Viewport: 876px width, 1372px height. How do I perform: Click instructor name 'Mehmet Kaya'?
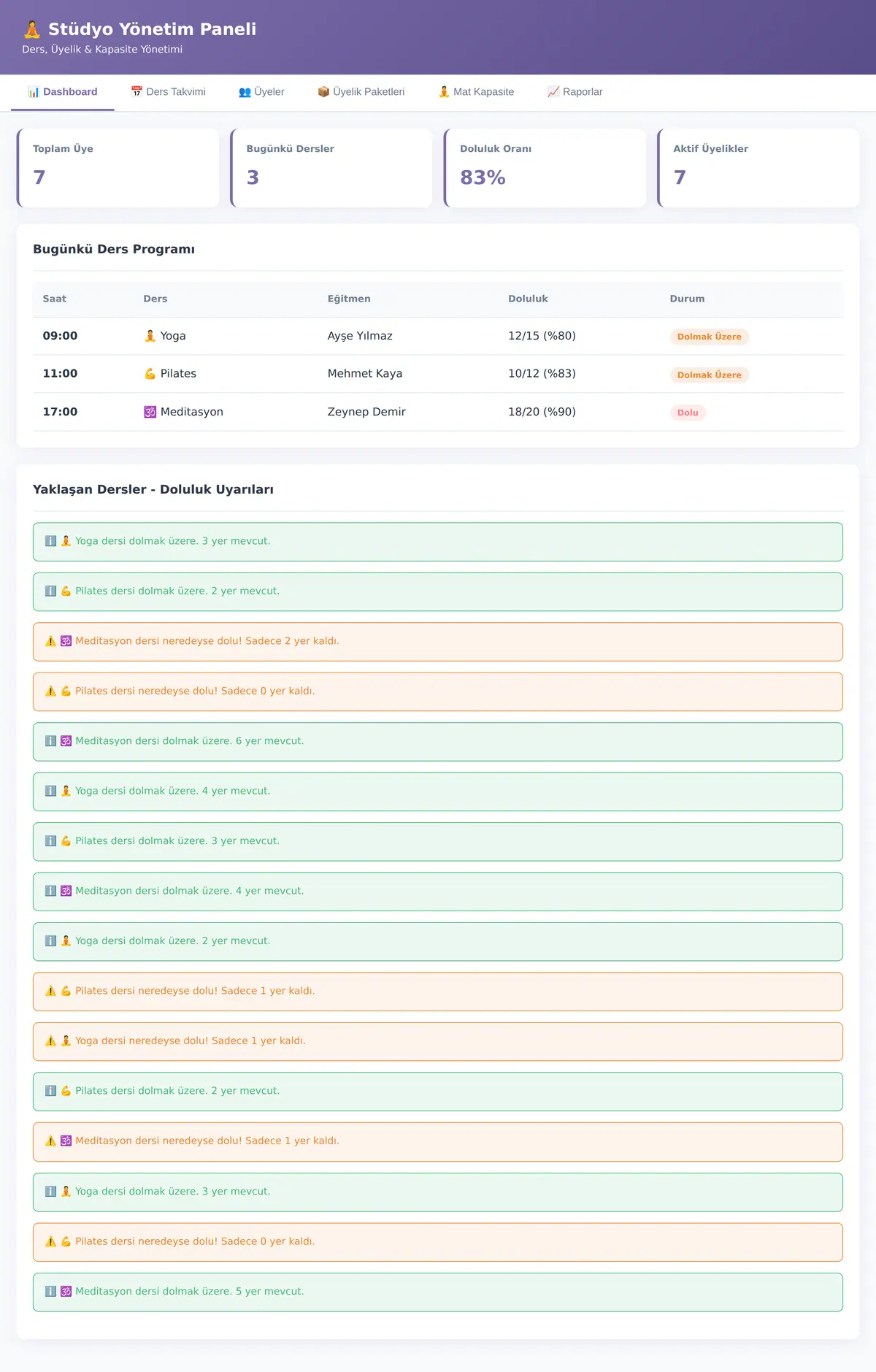tap(365, 374)
